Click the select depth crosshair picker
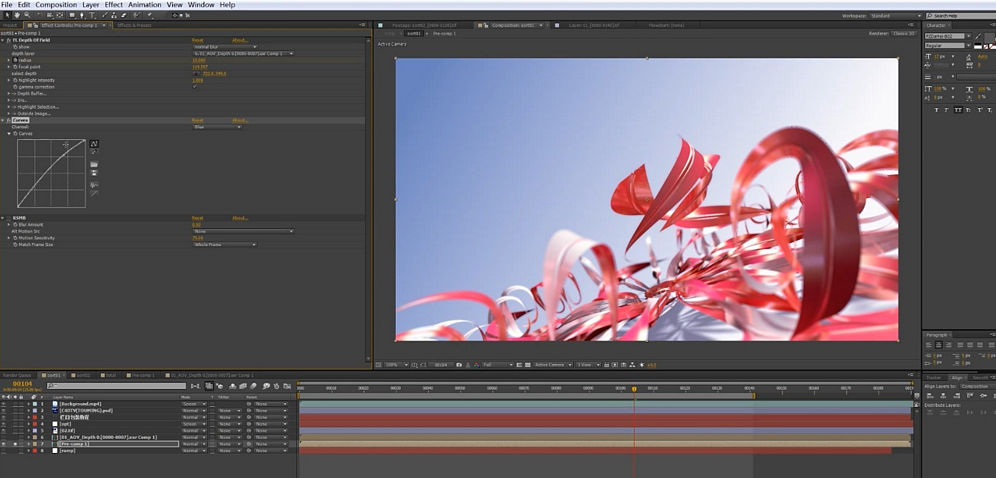The image size is (996, 478). click(x=196, y=74)
